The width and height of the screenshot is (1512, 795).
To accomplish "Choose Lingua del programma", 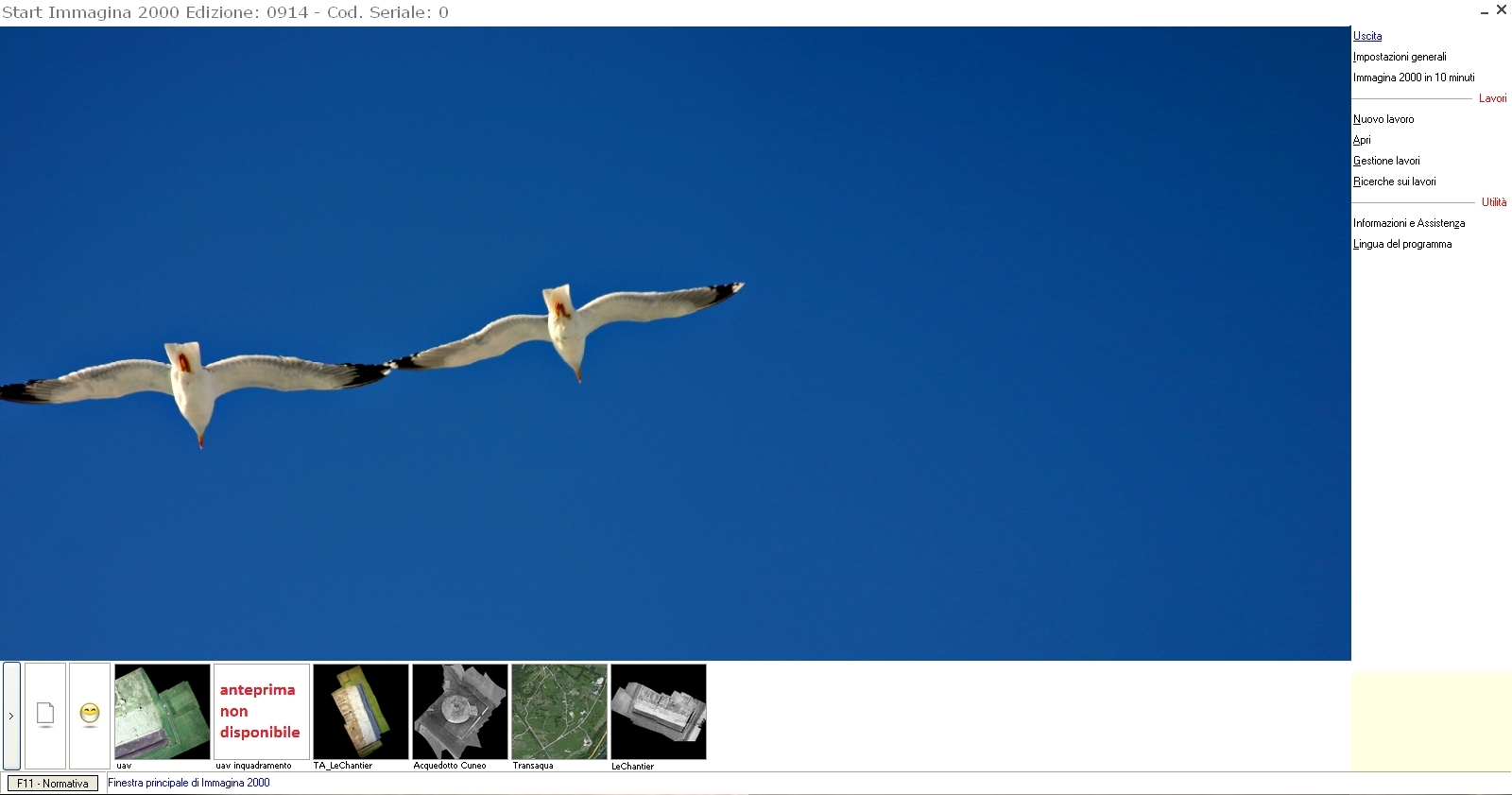I will (1402, 244).
